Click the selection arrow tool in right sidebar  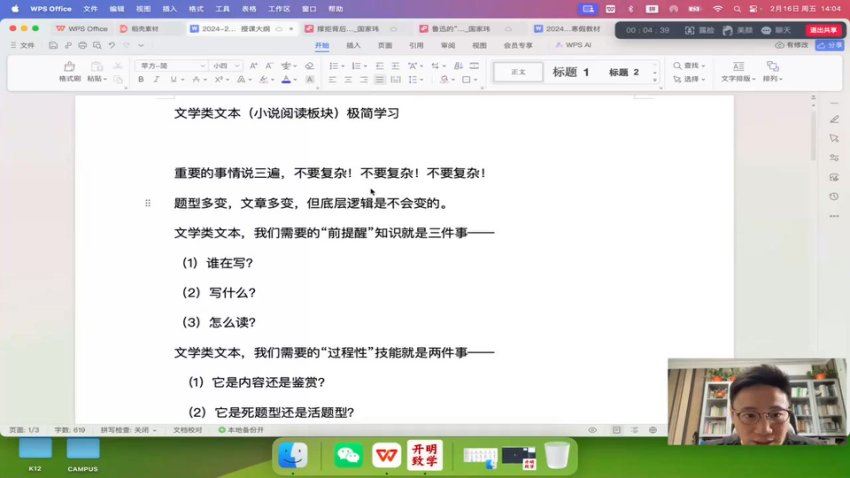coord(834,139)
